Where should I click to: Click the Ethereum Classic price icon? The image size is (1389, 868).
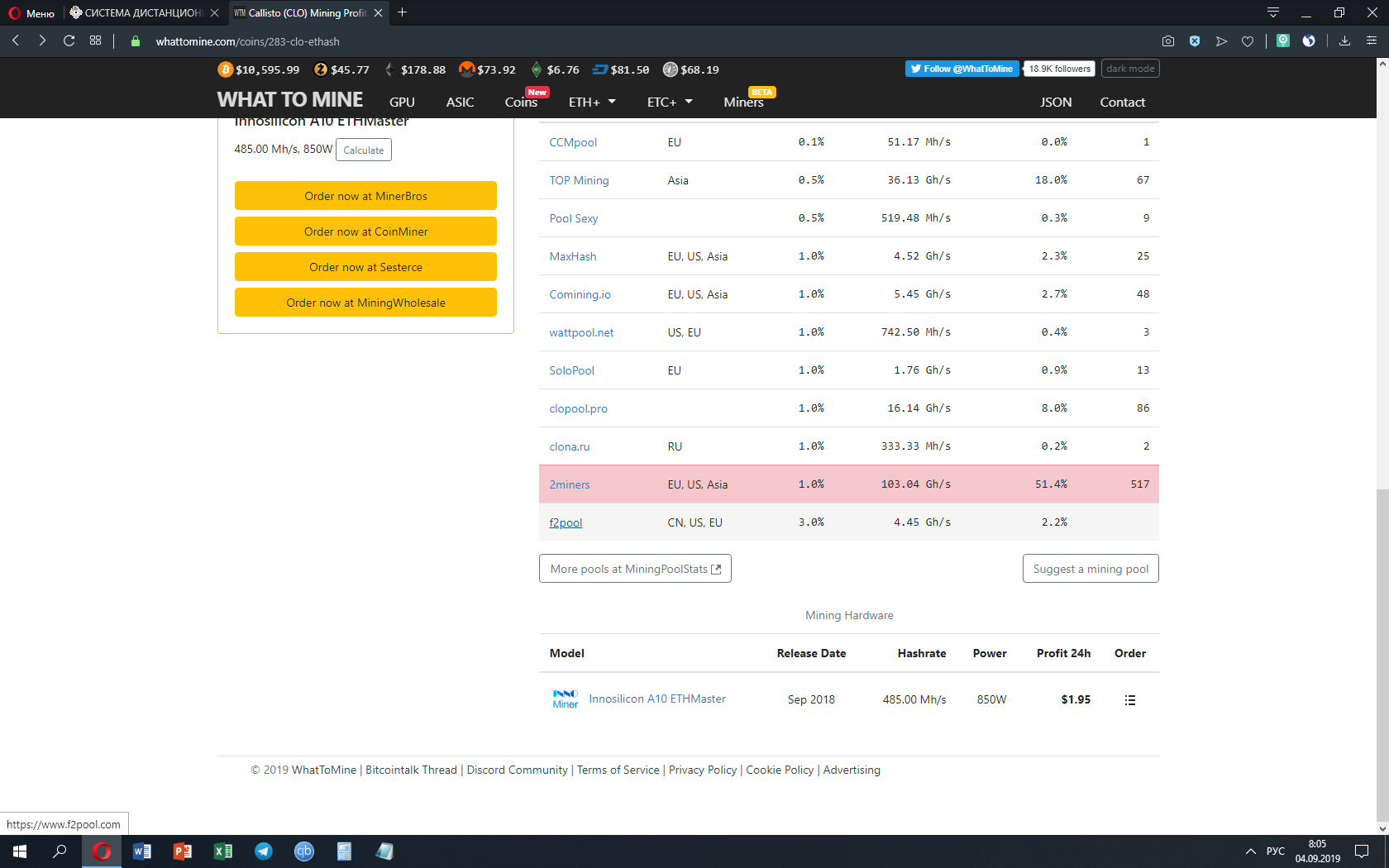(537, 69)
